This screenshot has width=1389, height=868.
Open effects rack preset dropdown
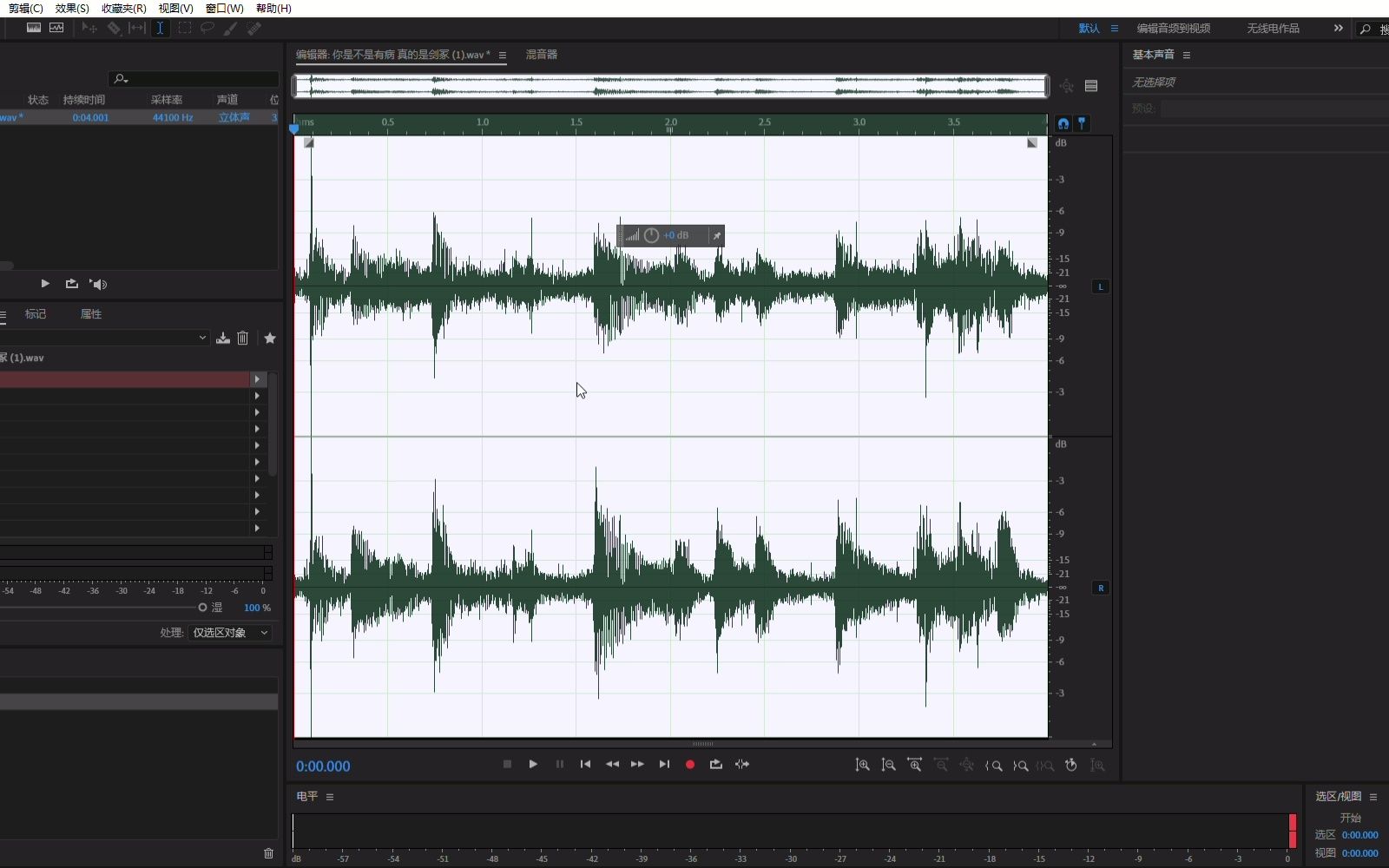202,338
